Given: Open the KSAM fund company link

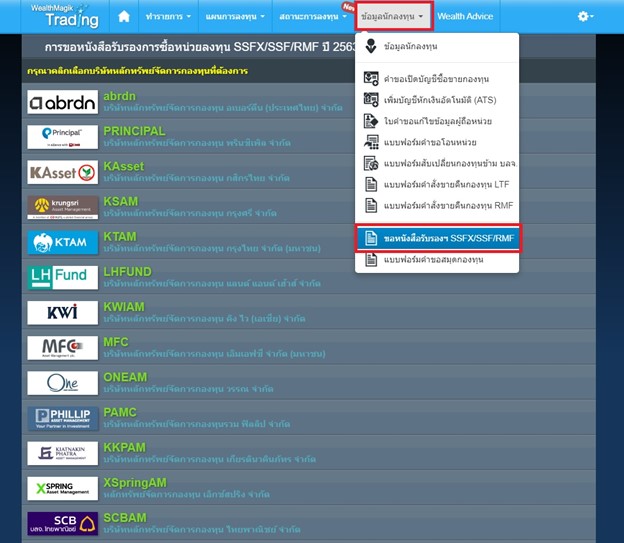Looking at the screenshot, I should pyautogui.click(x=121, y=201).
